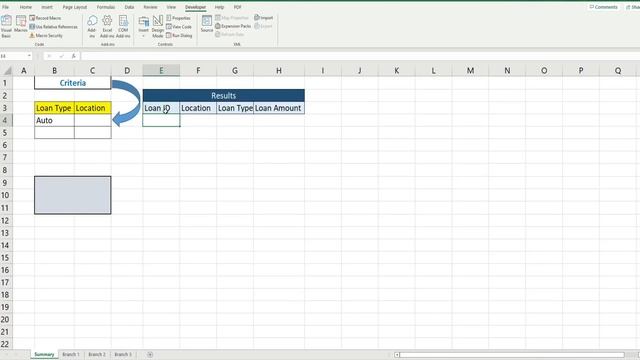The width and height of the screenshot is (640, 360).
Task: Open the Help tab
Action: (219, 7)
